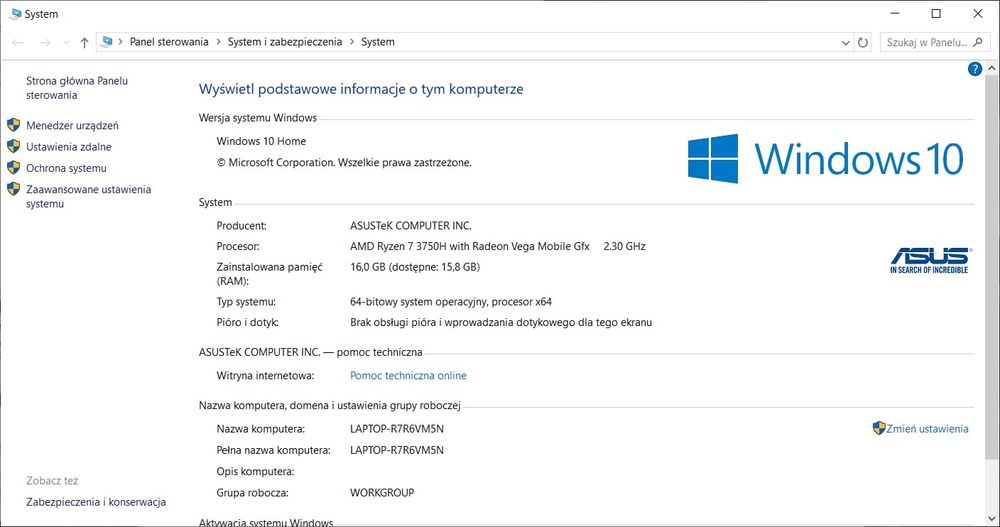Minimize the System window
Screen dimensions: 1000x527
895,13
